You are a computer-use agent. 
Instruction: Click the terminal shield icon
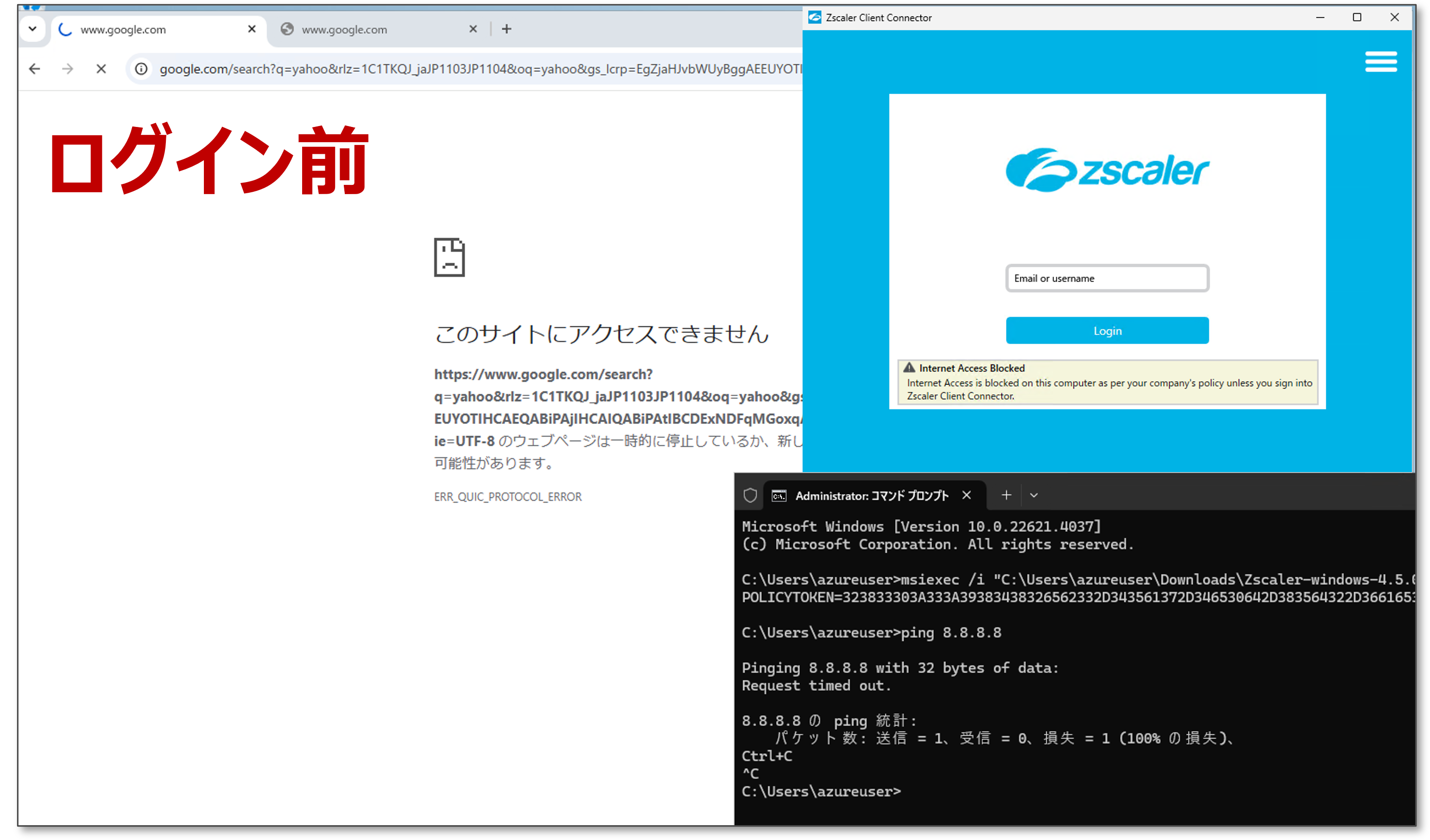pos(750,495)
